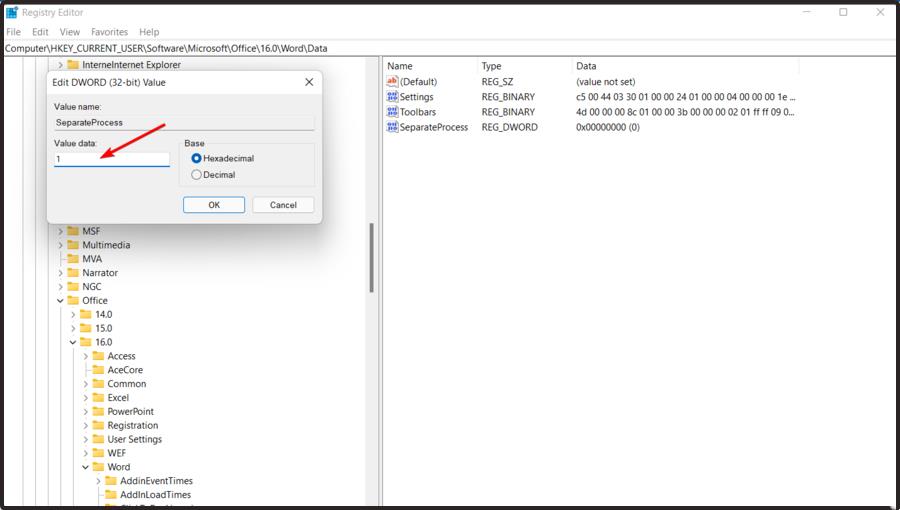900x510 pixels.
Task: Select the (Default) string value icon
Action: (x=392, y=81)
